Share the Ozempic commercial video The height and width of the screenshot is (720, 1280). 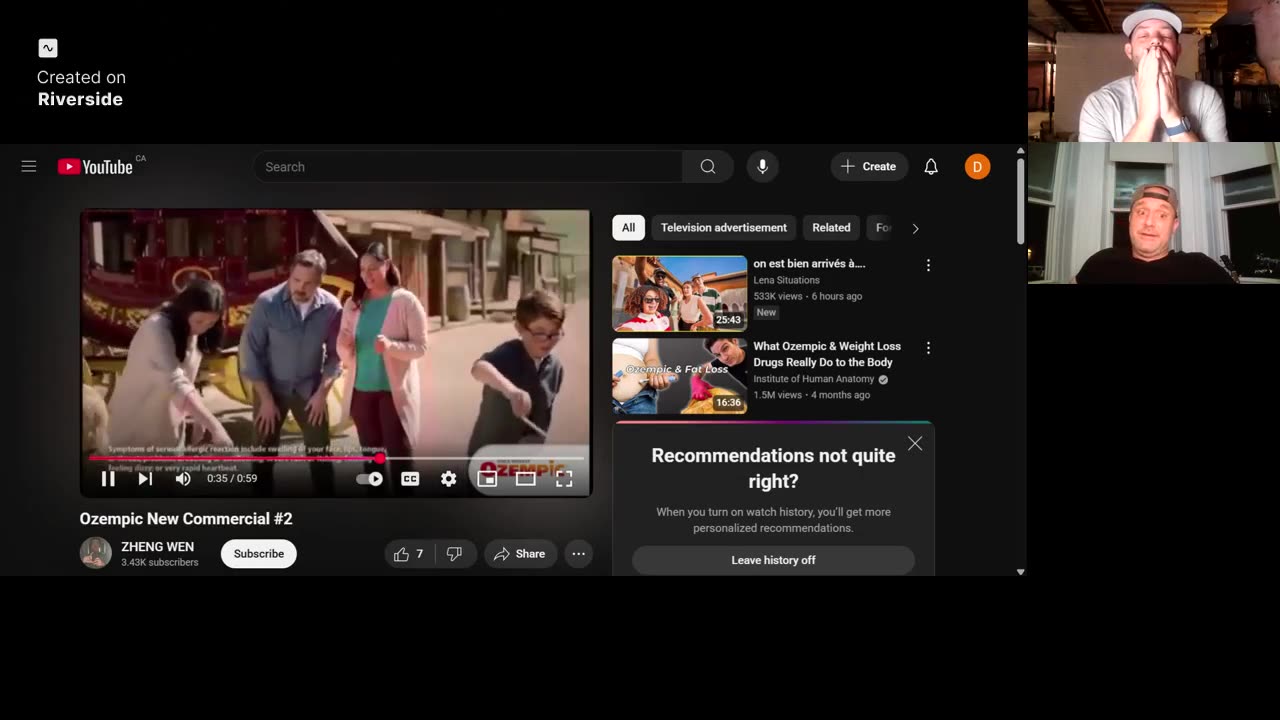[519, 554]
